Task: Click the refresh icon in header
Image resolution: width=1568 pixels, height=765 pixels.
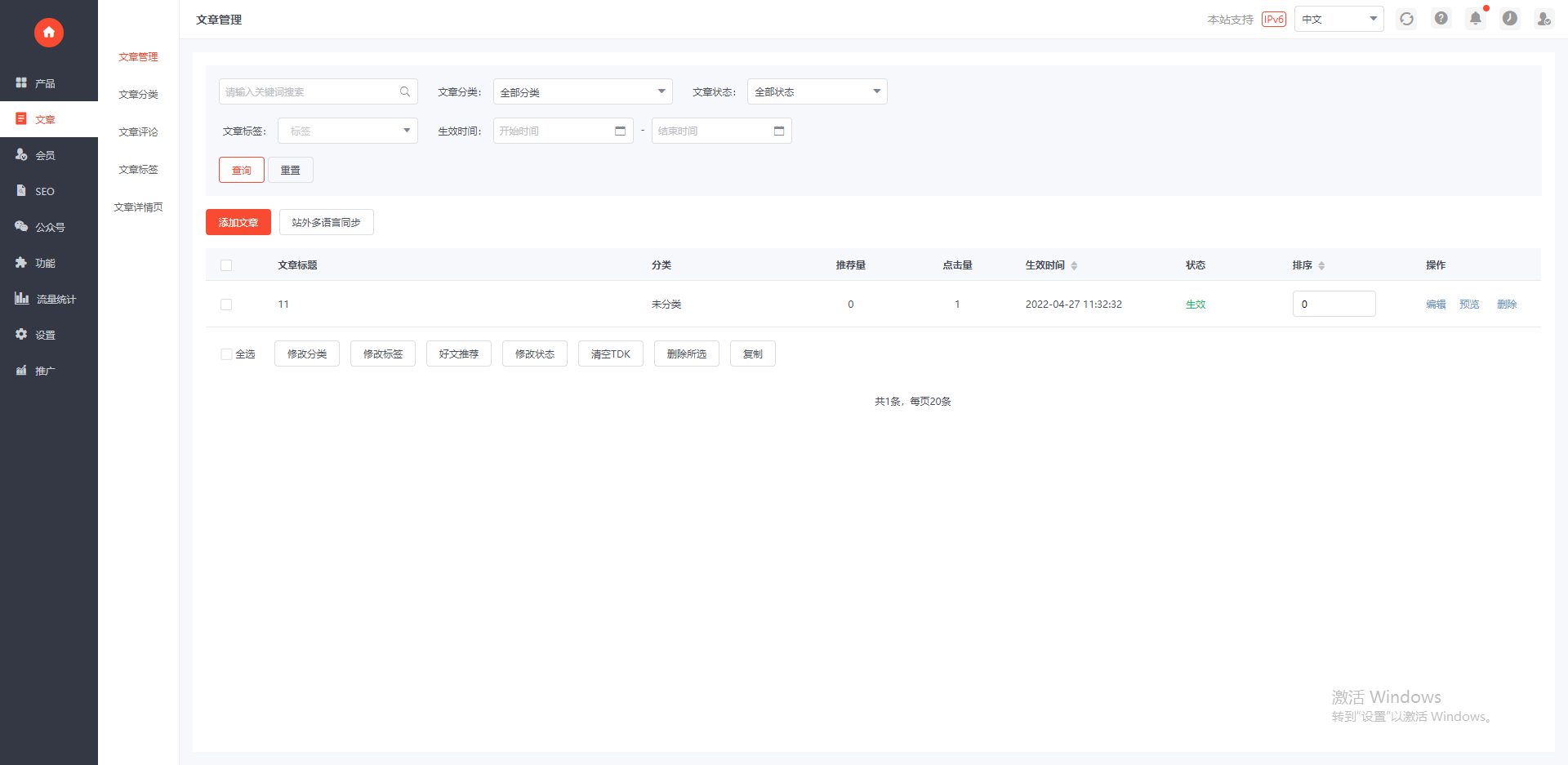Action: pyautogui.click(x=1406, y=19)
